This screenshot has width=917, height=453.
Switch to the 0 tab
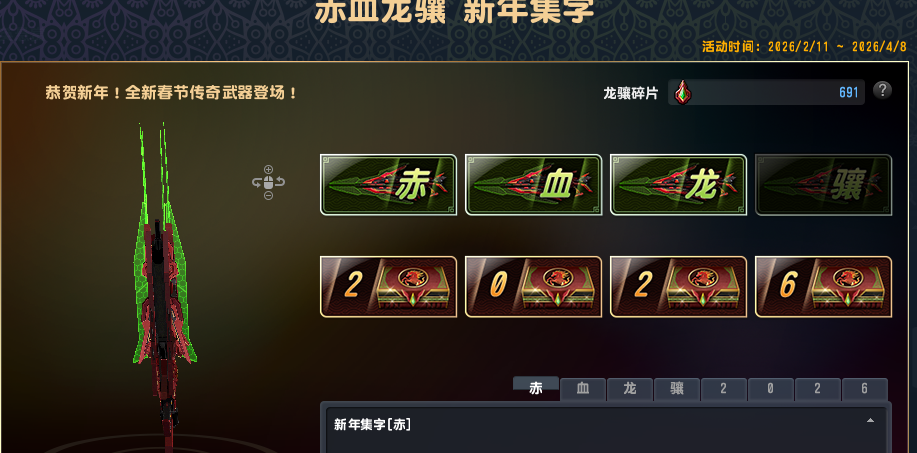(771, 389)
